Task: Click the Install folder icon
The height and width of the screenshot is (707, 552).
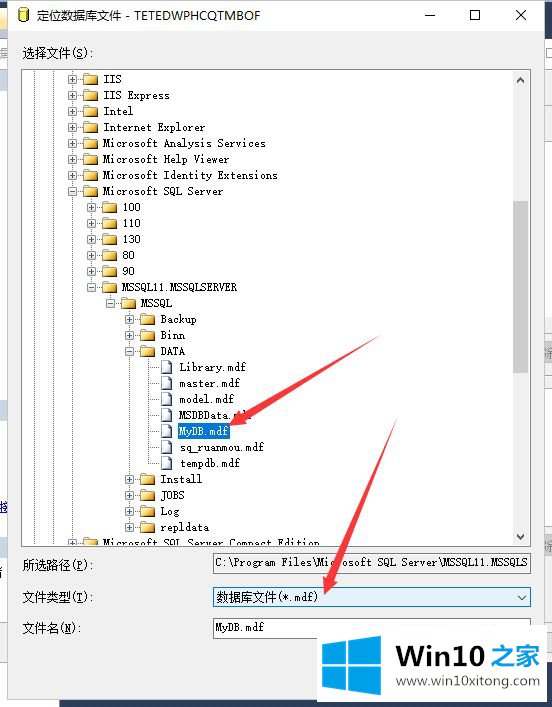Action: (x=147, y=479)
